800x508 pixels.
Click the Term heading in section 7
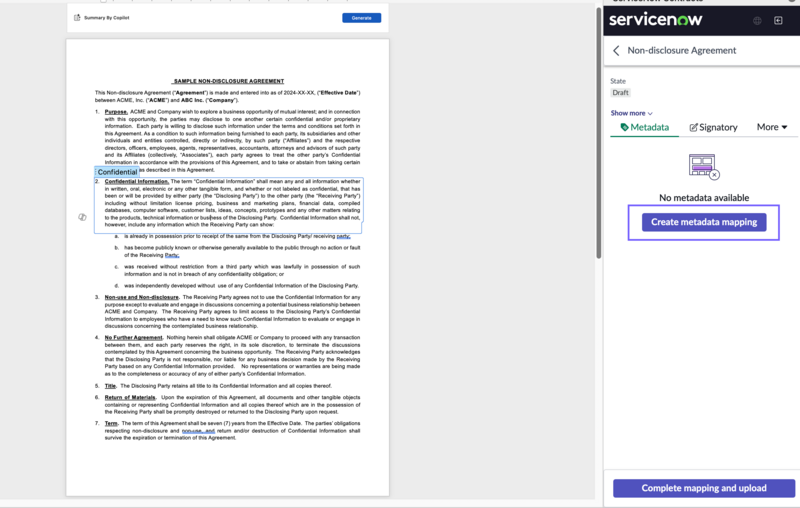tap(111, 423)
